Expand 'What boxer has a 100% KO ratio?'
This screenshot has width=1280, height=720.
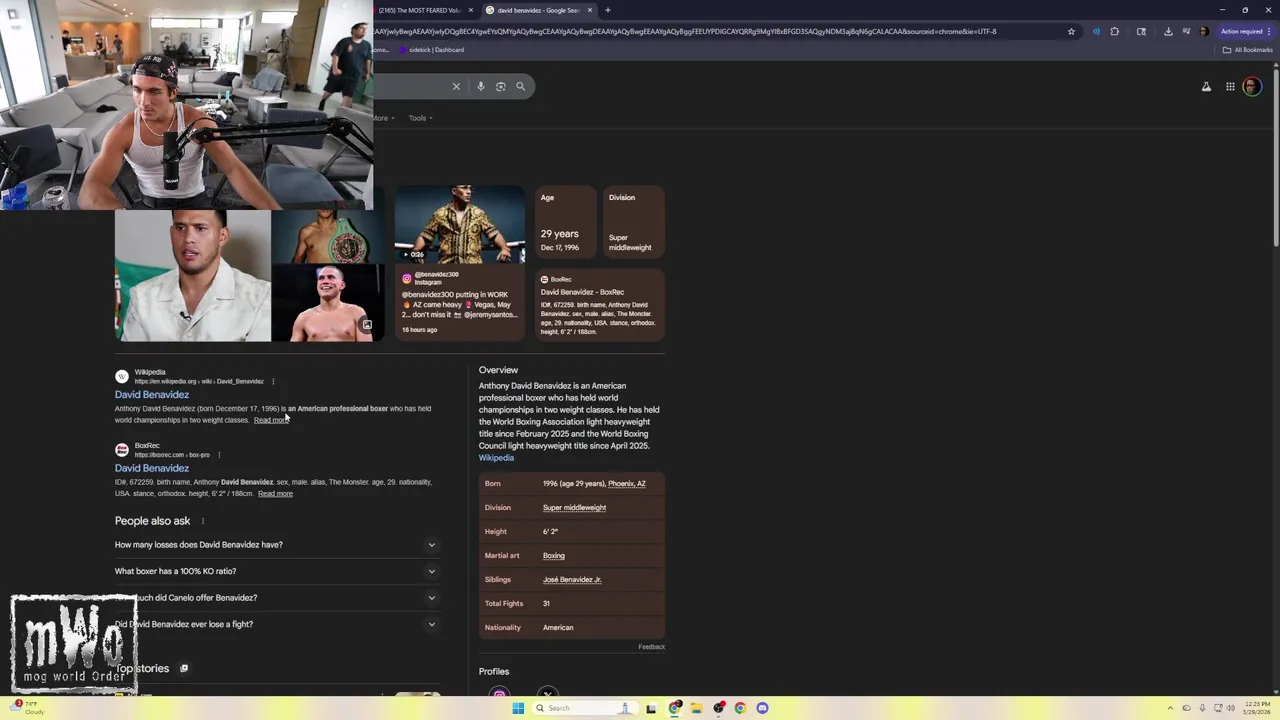(x=276, y=571)
